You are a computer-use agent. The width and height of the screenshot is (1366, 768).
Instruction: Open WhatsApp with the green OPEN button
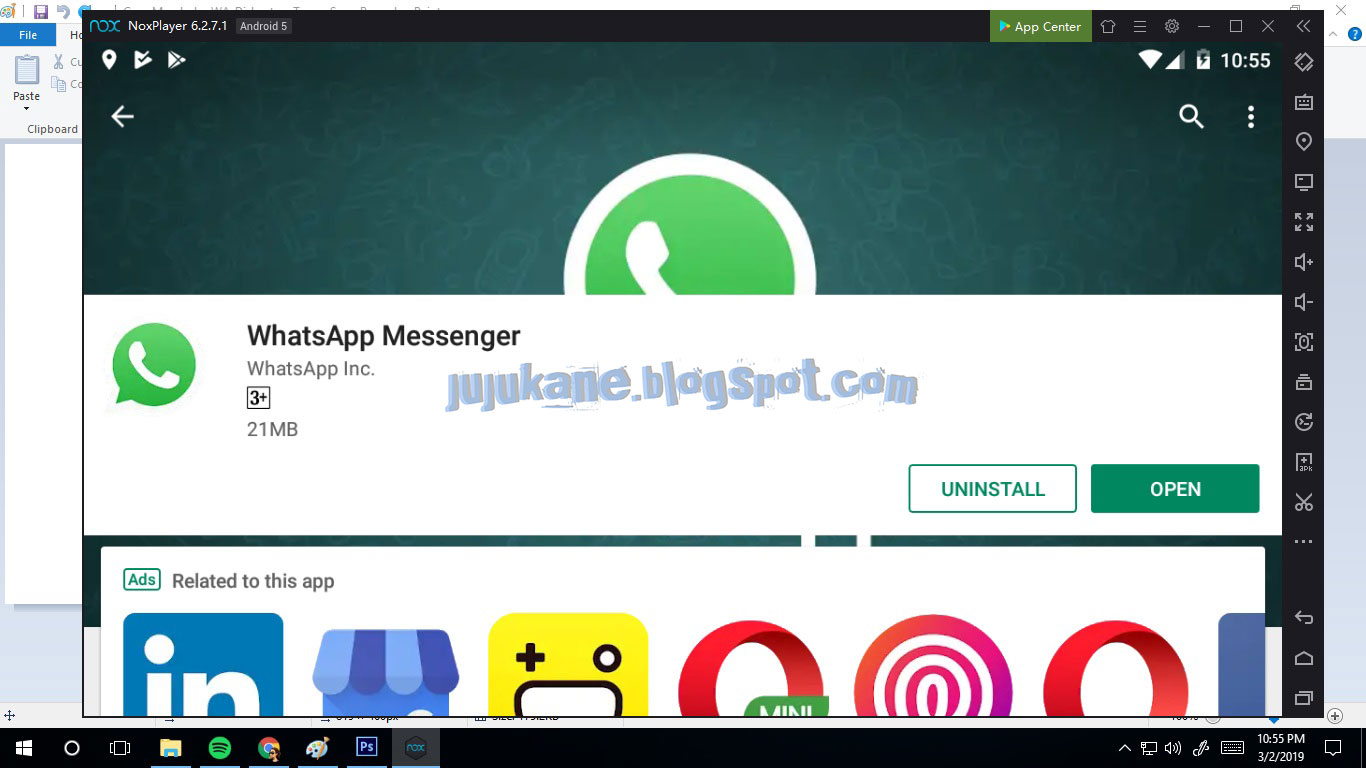coord(1175,489)
